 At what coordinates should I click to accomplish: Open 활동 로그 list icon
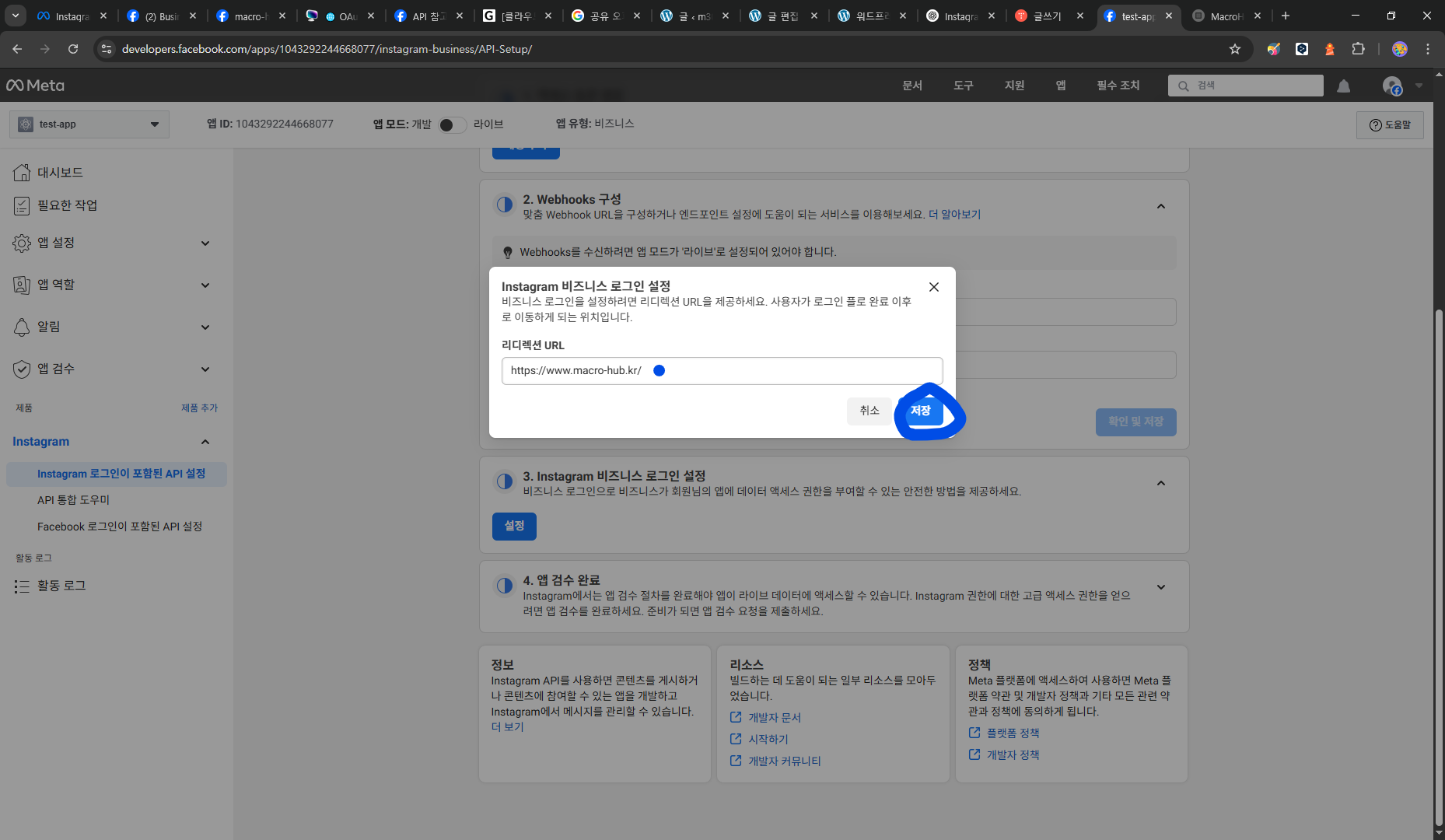(x=22, y=586)
